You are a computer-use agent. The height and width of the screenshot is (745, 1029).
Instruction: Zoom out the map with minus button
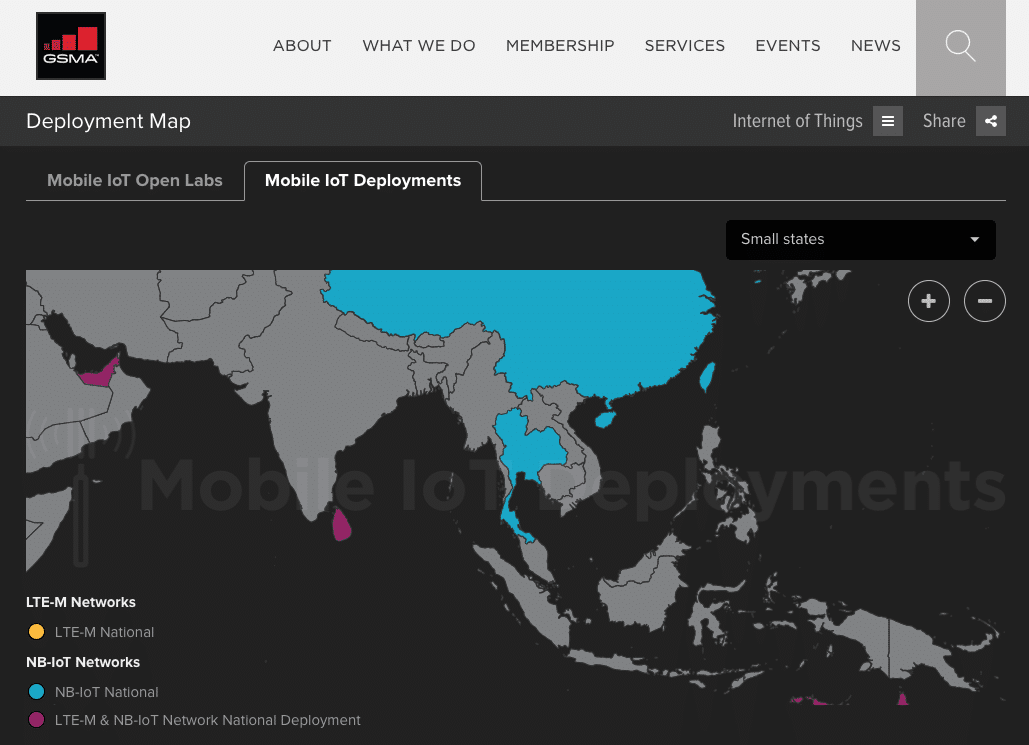point(984,301)
